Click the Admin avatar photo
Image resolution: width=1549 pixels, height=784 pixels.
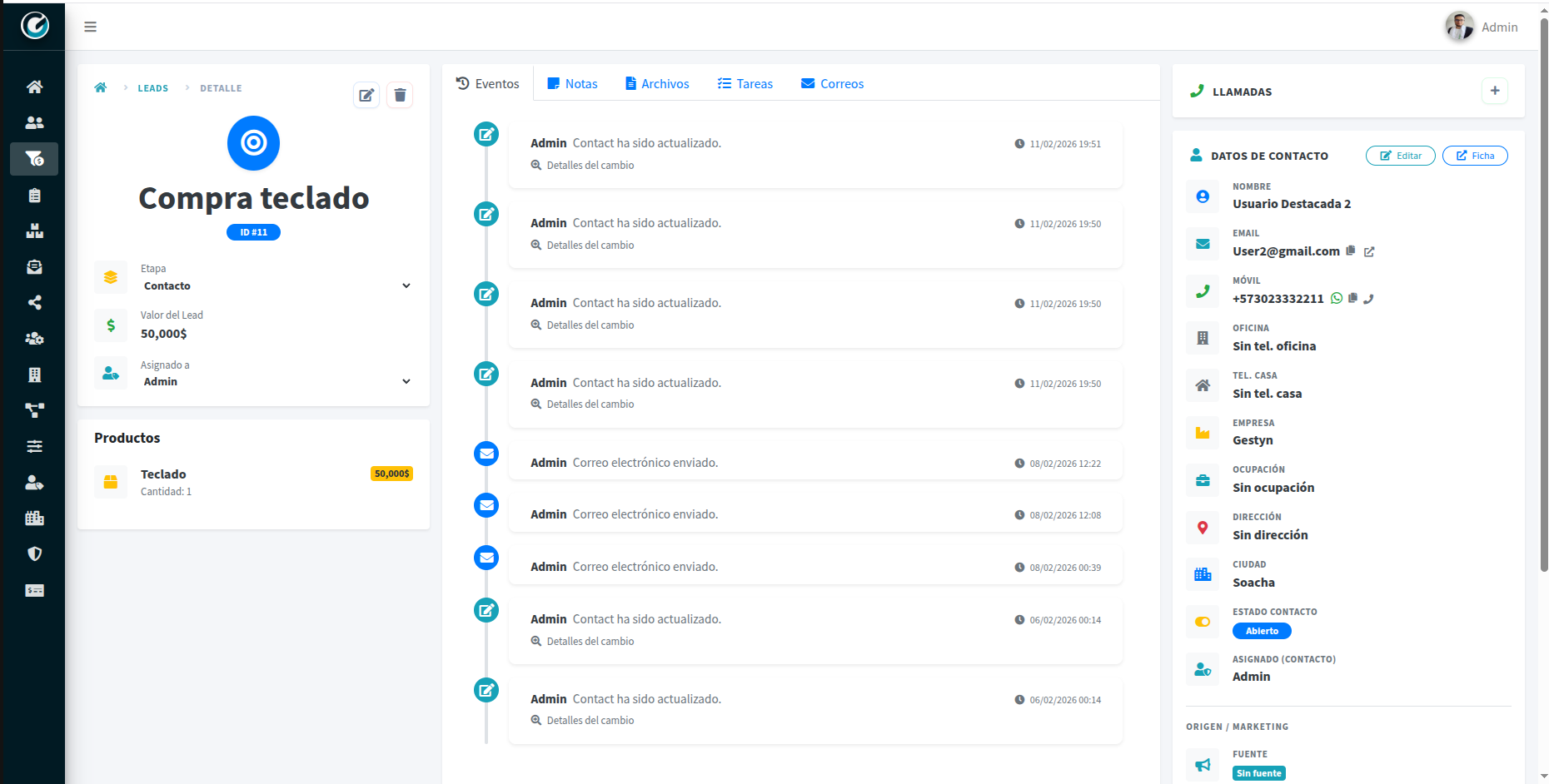1459,27
